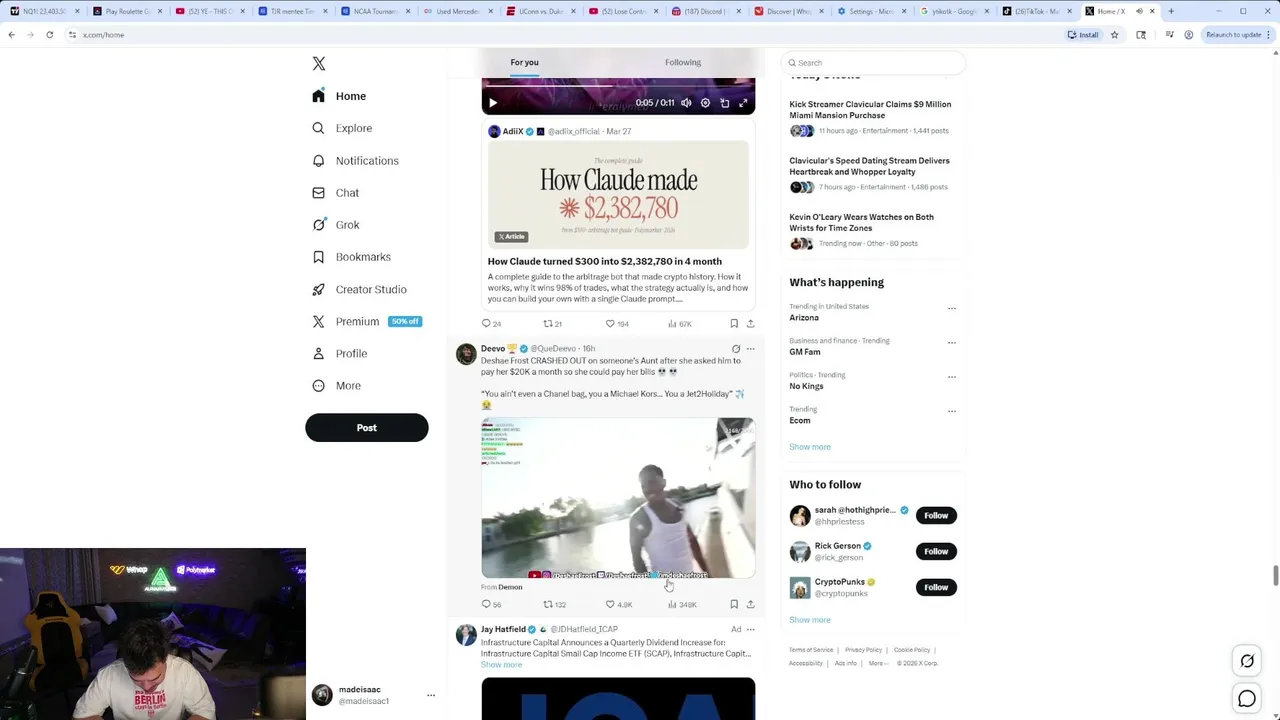Viewport: 1280px width, 720px height.
Task: Follow Rick Gerson
Action: [936, 551]
